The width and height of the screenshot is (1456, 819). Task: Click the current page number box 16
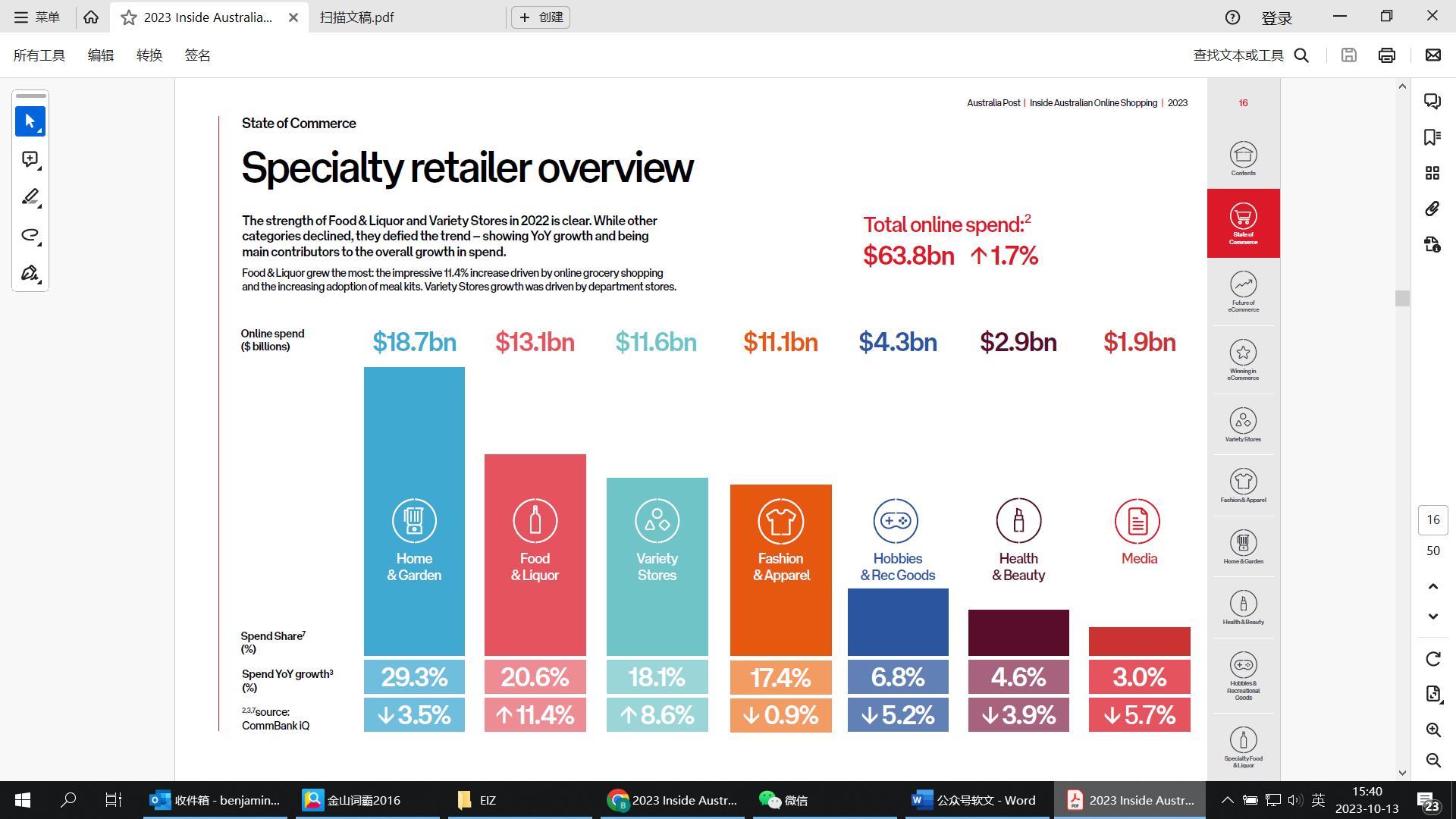[1433, 519]
